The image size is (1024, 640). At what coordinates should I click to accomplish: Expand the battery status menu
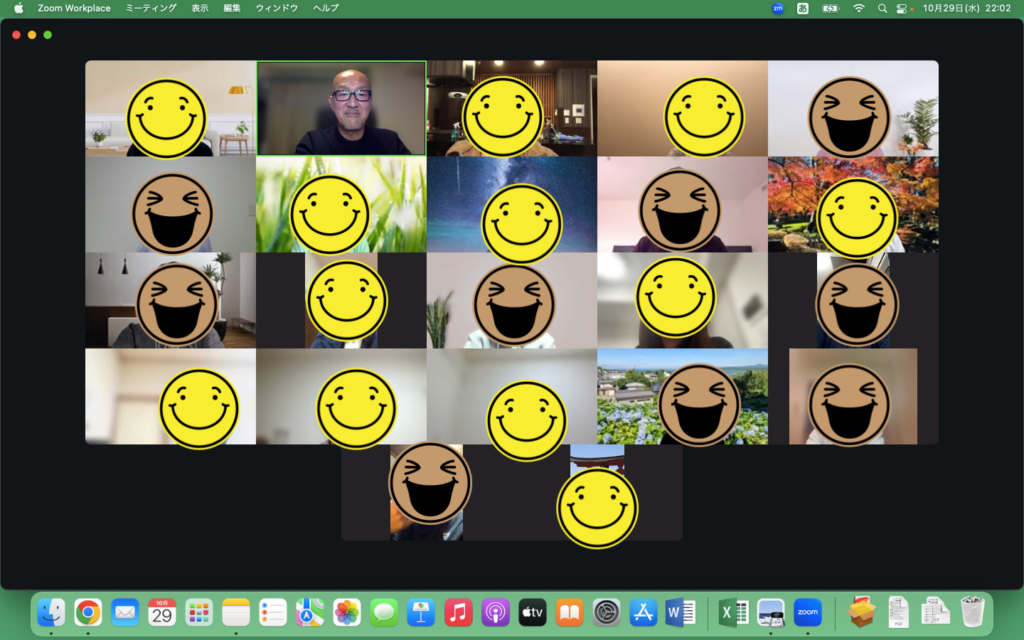pos(830,8)
